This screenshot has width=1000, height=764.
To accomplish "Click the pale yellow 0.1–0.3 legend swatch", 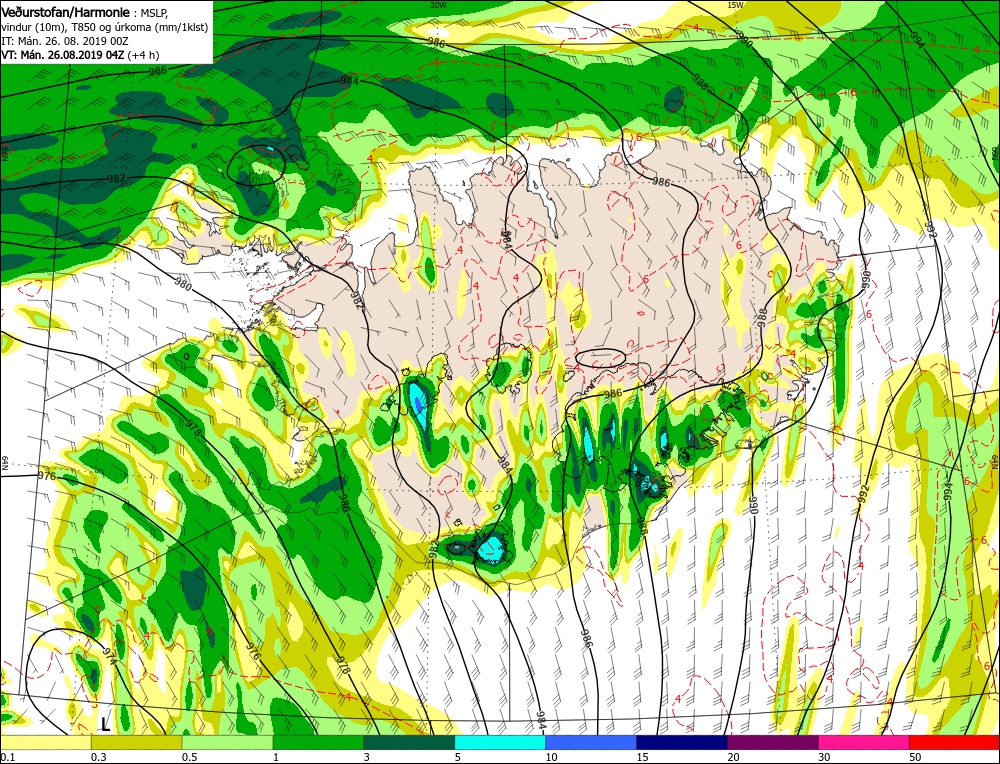I will pos(45,742).
